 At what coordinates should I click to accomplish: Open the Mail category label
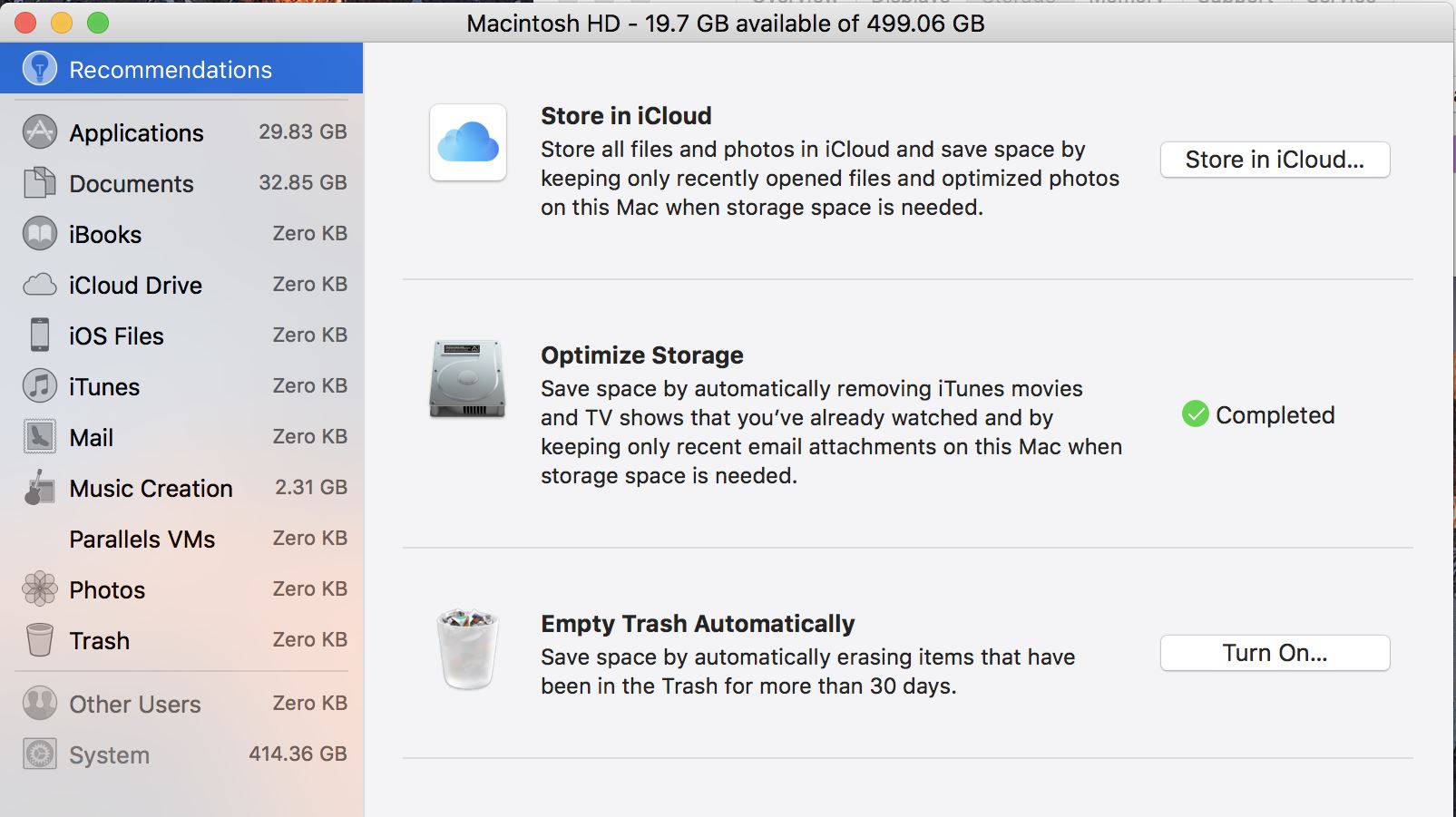92,438
